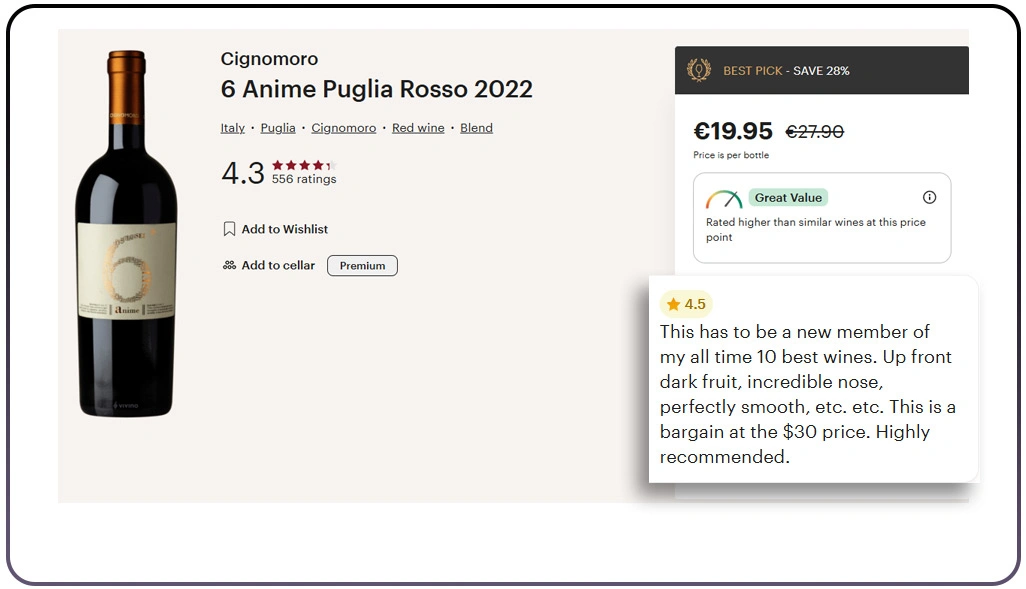Click the Cignomoro winery name heading
The height and width of the screenshot is (589, 1026).
click(269, 59)
